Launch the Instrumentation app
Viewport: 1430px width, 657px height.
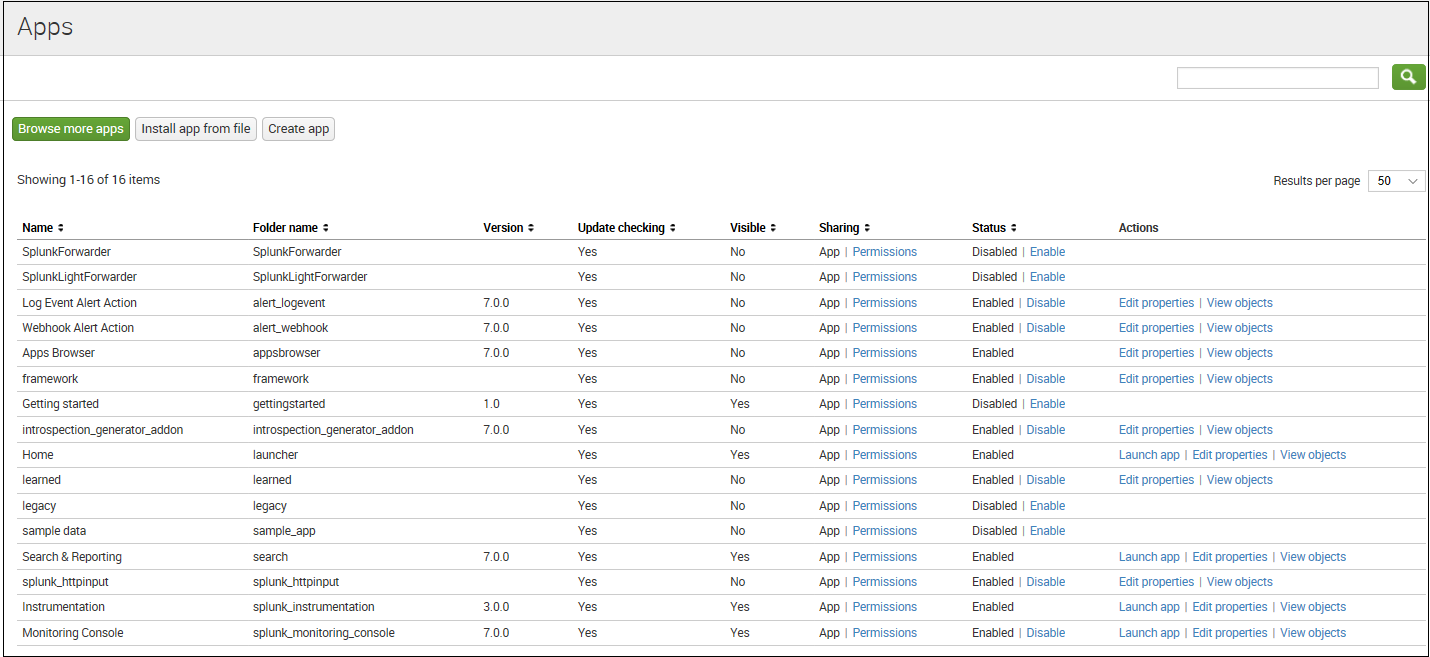point(1149,607)
